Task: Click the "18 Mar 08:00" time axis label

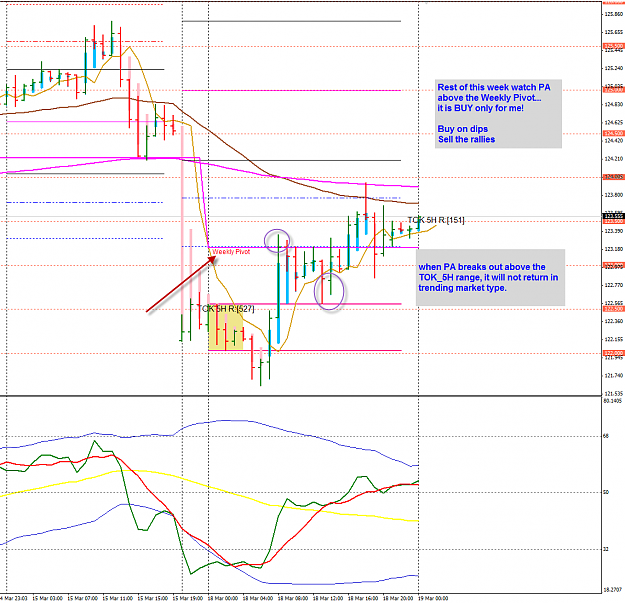Action: tap(293, 598)
